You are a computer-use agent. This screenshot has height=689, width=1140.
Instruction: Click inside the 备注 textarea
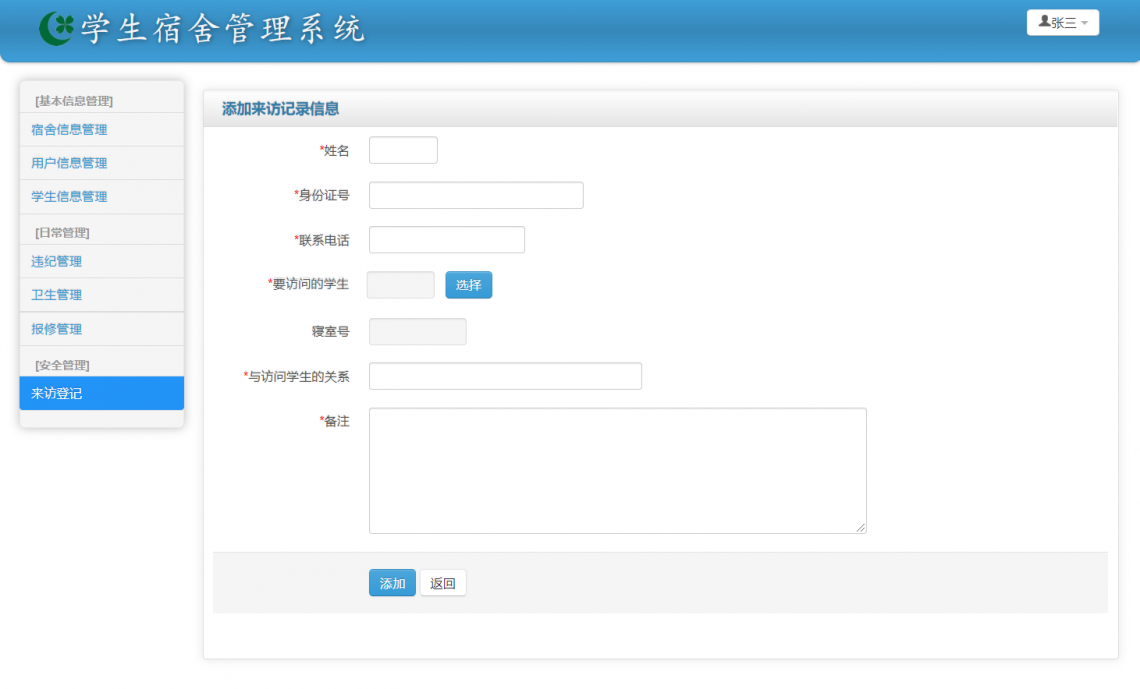click(x=617, y=470)
